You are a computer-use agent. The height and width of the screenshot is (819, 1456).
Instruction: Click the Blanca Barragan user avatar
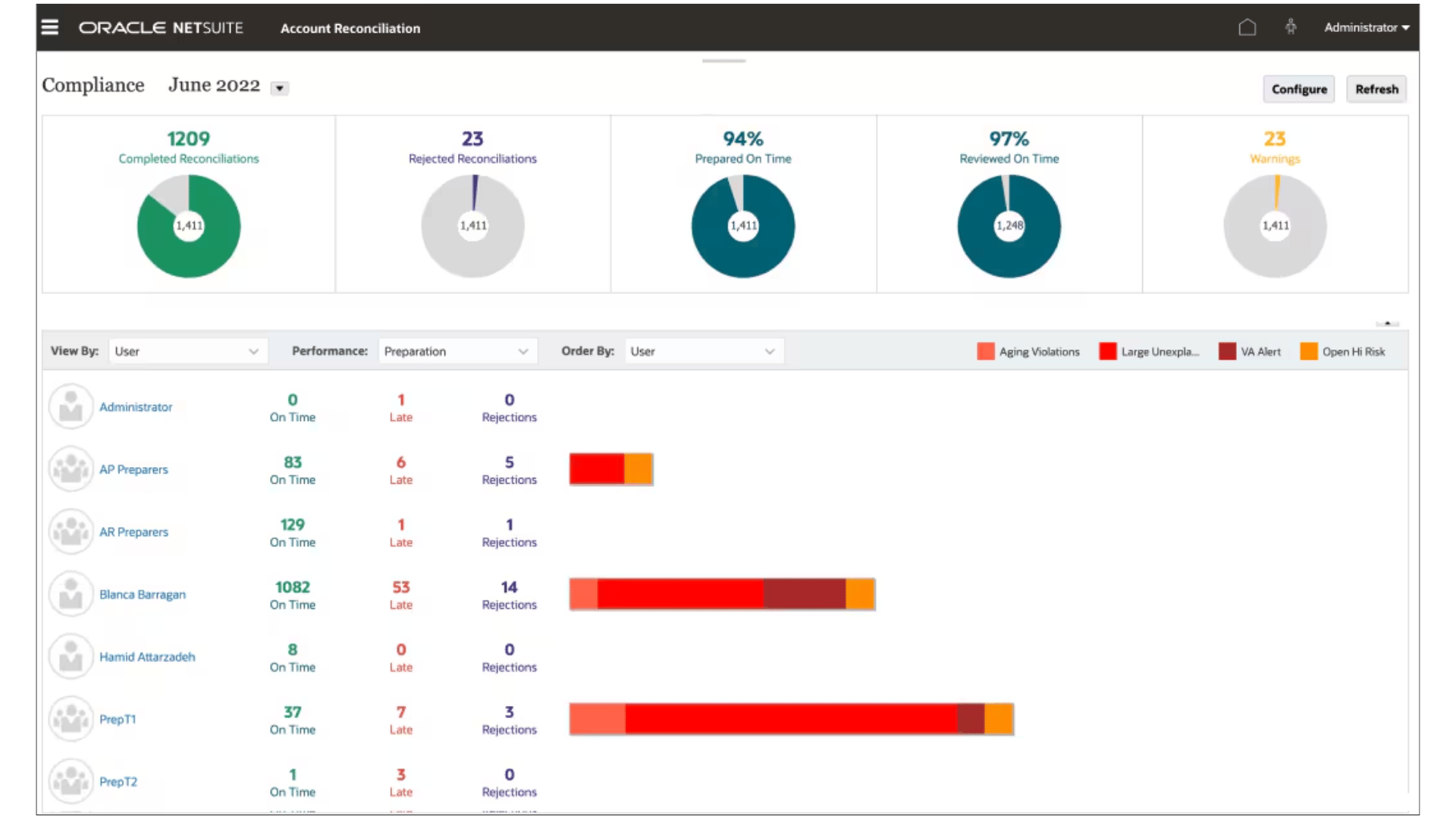pyautogui.click(x=71, y=595)
